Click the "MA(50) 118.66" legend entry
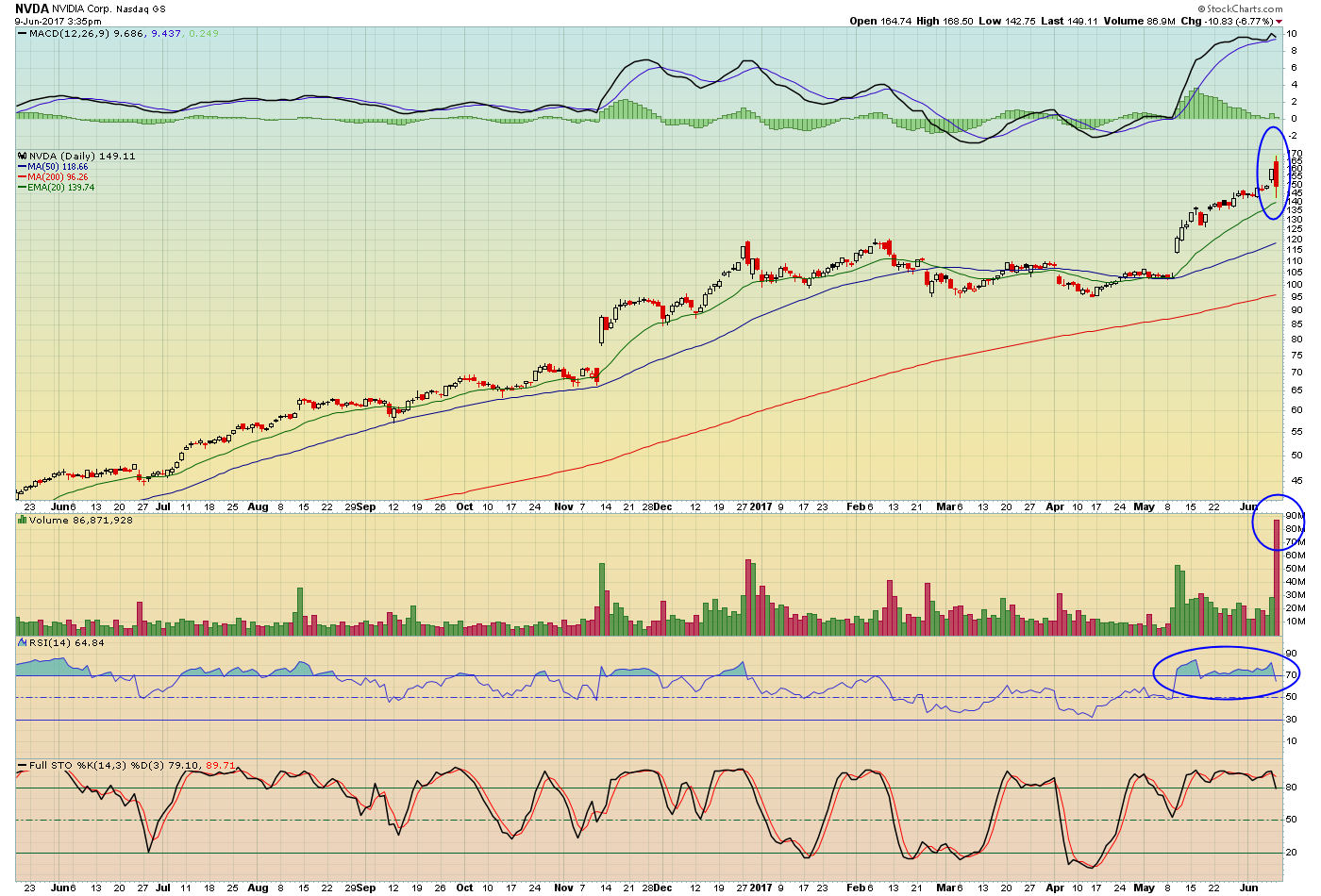The height and width of the screenshot is (896, 1321). pos(58,167)
